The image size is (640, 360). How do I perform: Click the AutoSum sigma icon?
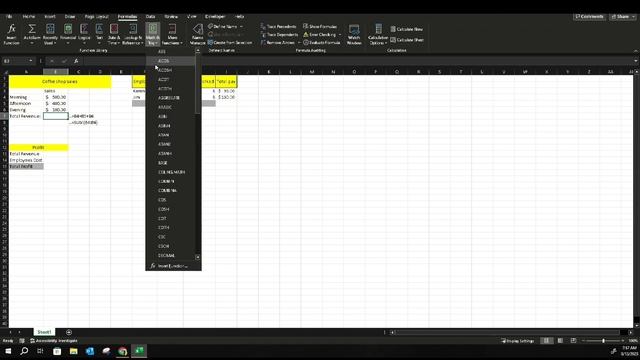(32, 34)
